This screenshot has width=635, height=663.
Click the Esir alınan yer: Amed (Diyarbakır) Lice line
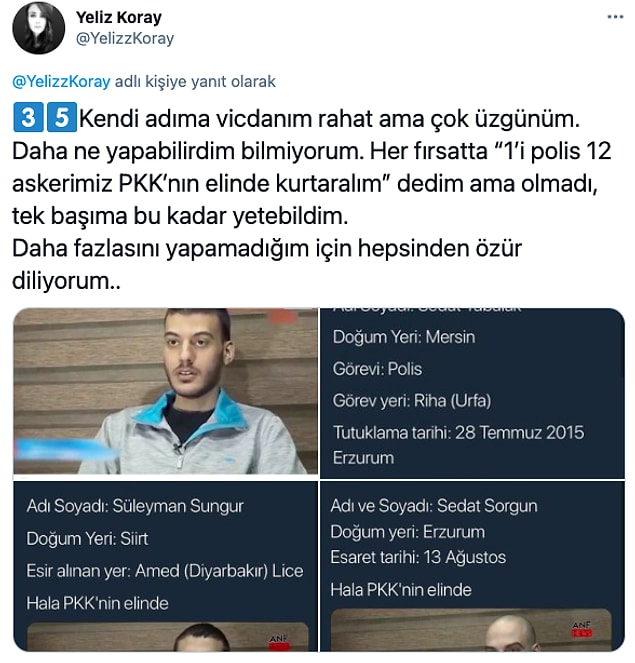pos(164,571)
